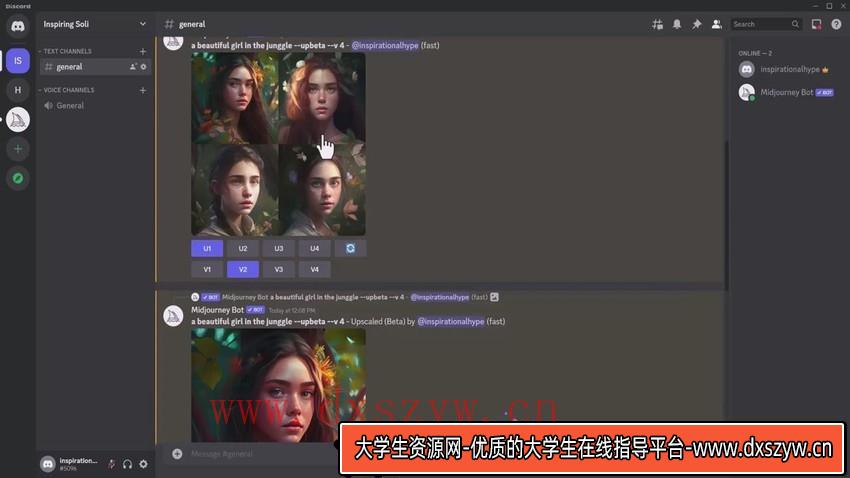850x478 pixels.
Task: Click the U2 upscale button
Action: tap(243, 248)
